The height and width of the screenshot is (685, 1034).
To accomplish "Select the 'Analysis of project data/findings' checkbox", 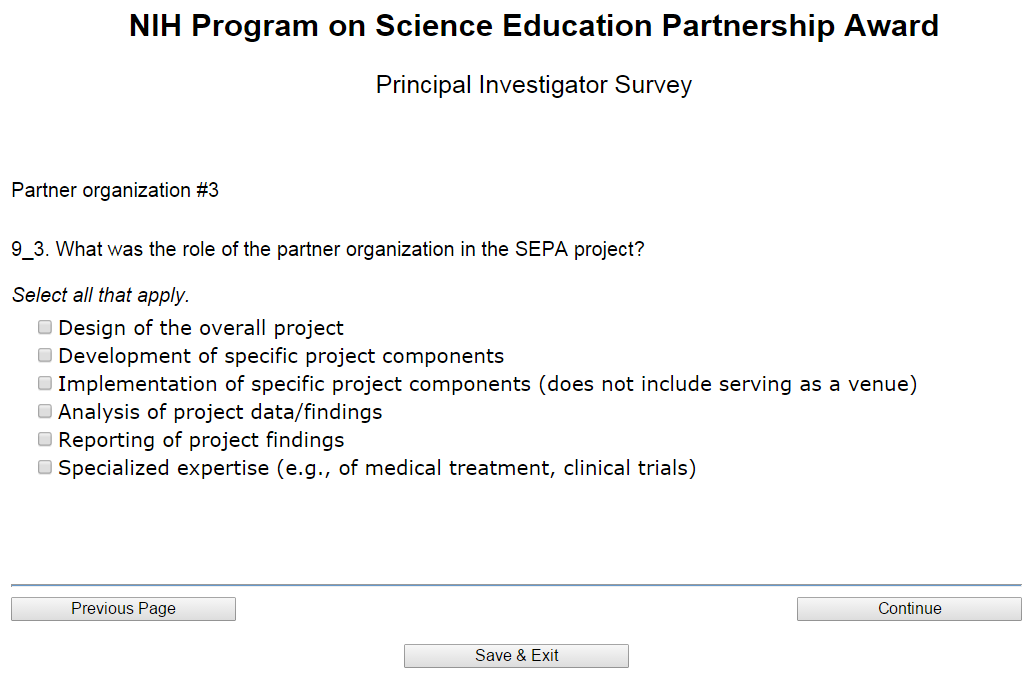I will 45,411.
